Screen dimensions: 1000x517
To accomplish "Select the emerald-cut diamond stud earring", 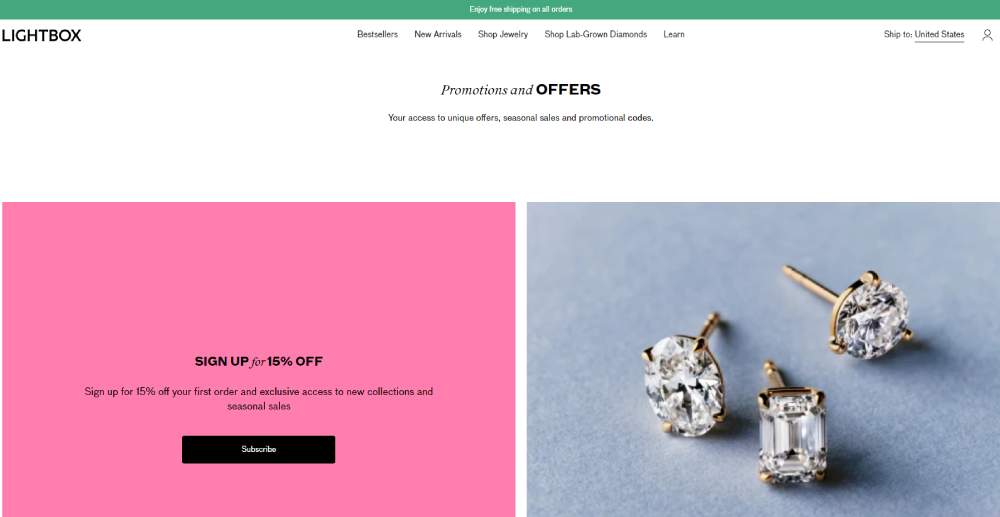I will pos(791,426).
